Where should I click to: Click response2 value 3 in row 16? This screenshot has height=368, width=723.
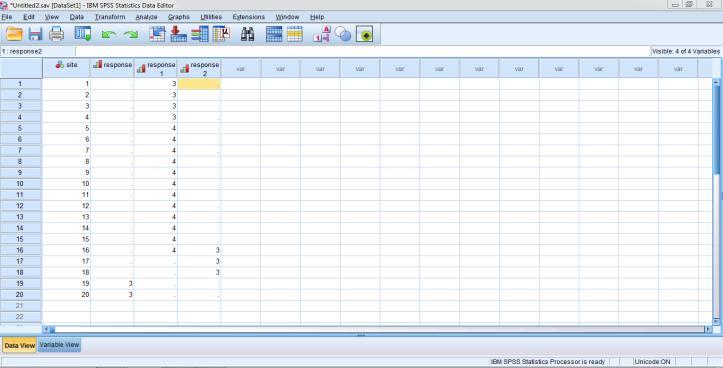[199, 250]
